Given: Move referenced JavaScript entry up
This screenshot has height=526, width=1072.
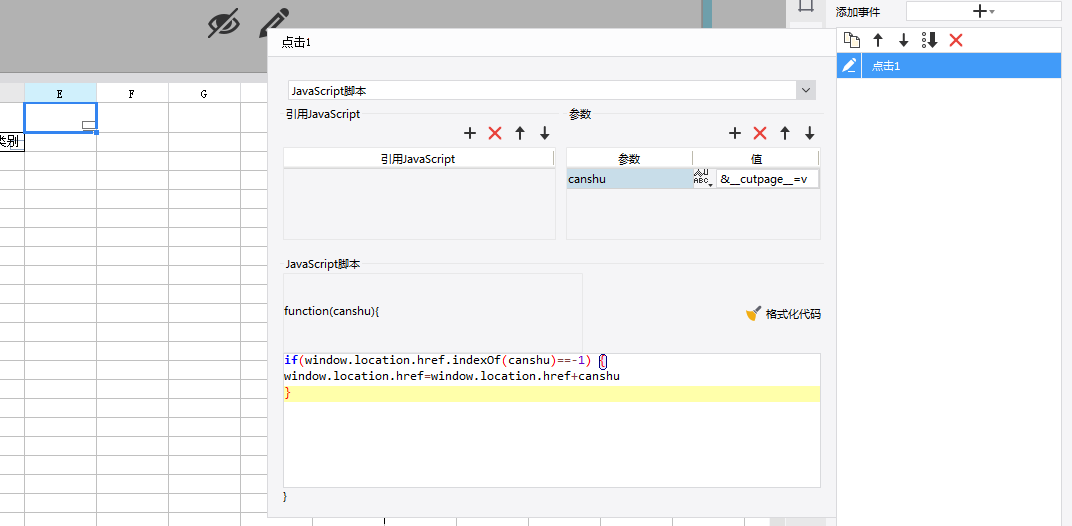Looking at the screenshot, I should click(x=520, y=133).
